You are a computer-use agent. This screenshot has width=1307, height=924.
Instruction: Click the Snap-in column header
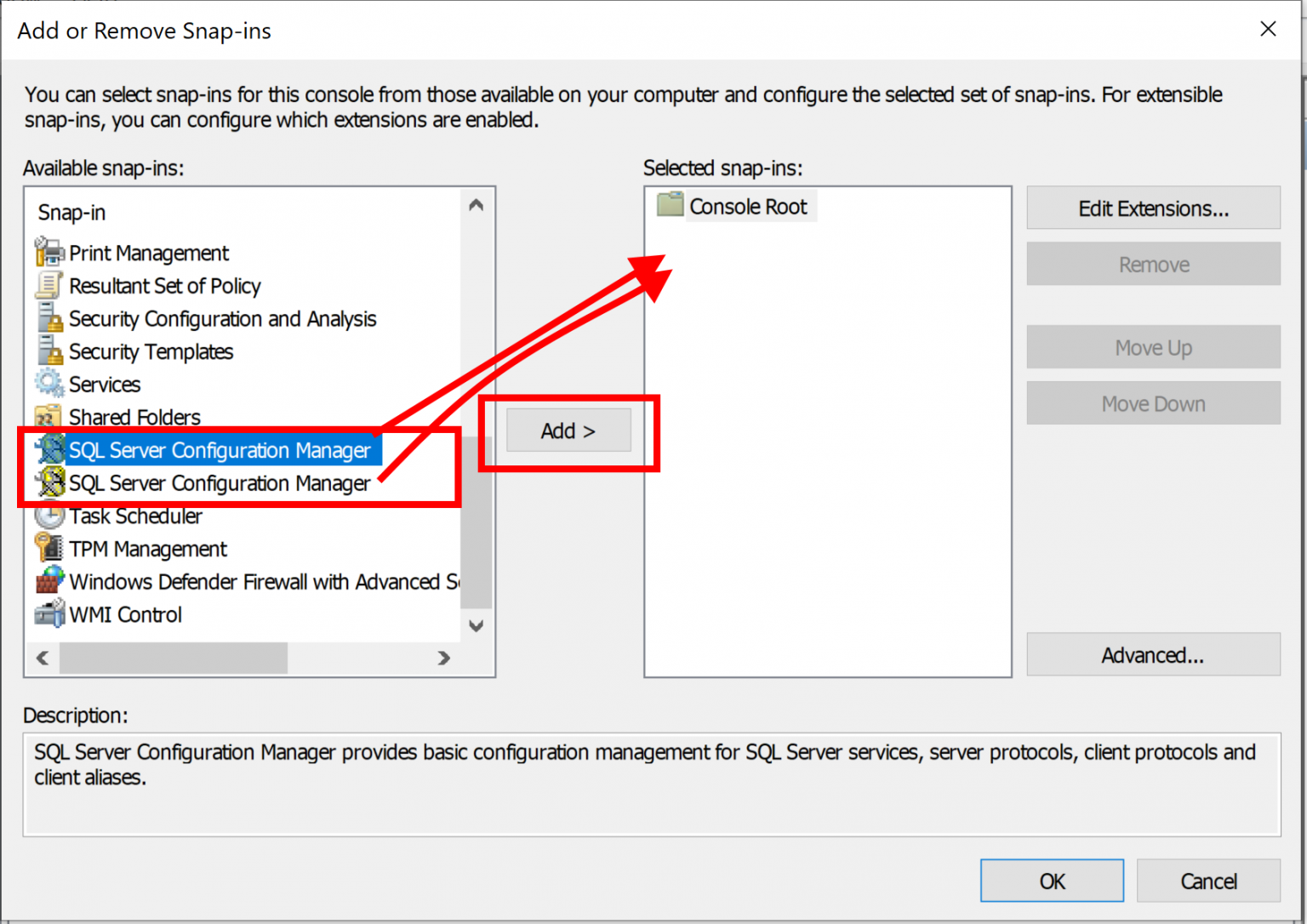[71, 213]
